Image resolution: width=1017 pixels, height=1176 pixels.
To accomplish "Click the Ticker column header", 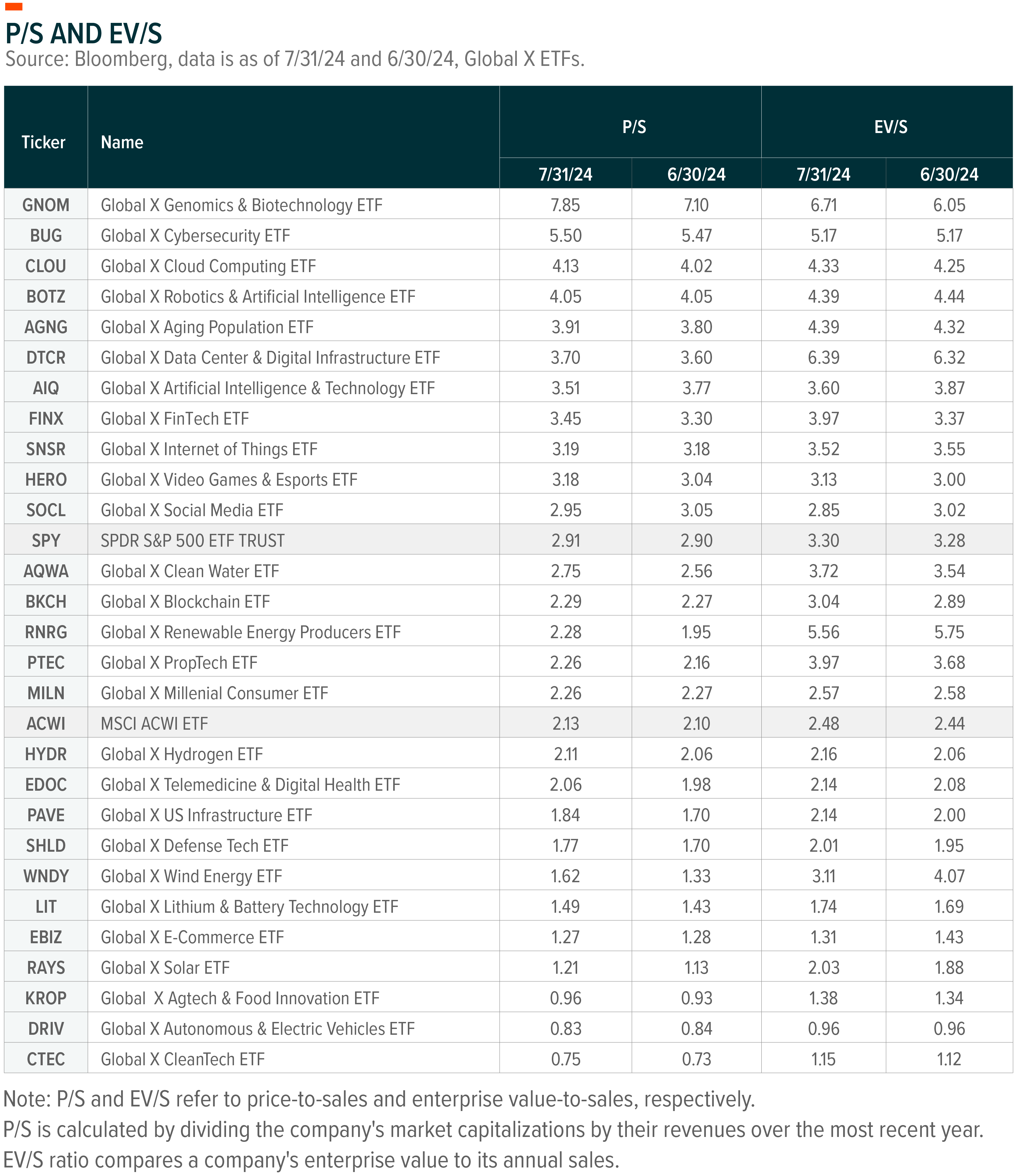I will click(x=44, y=142).
